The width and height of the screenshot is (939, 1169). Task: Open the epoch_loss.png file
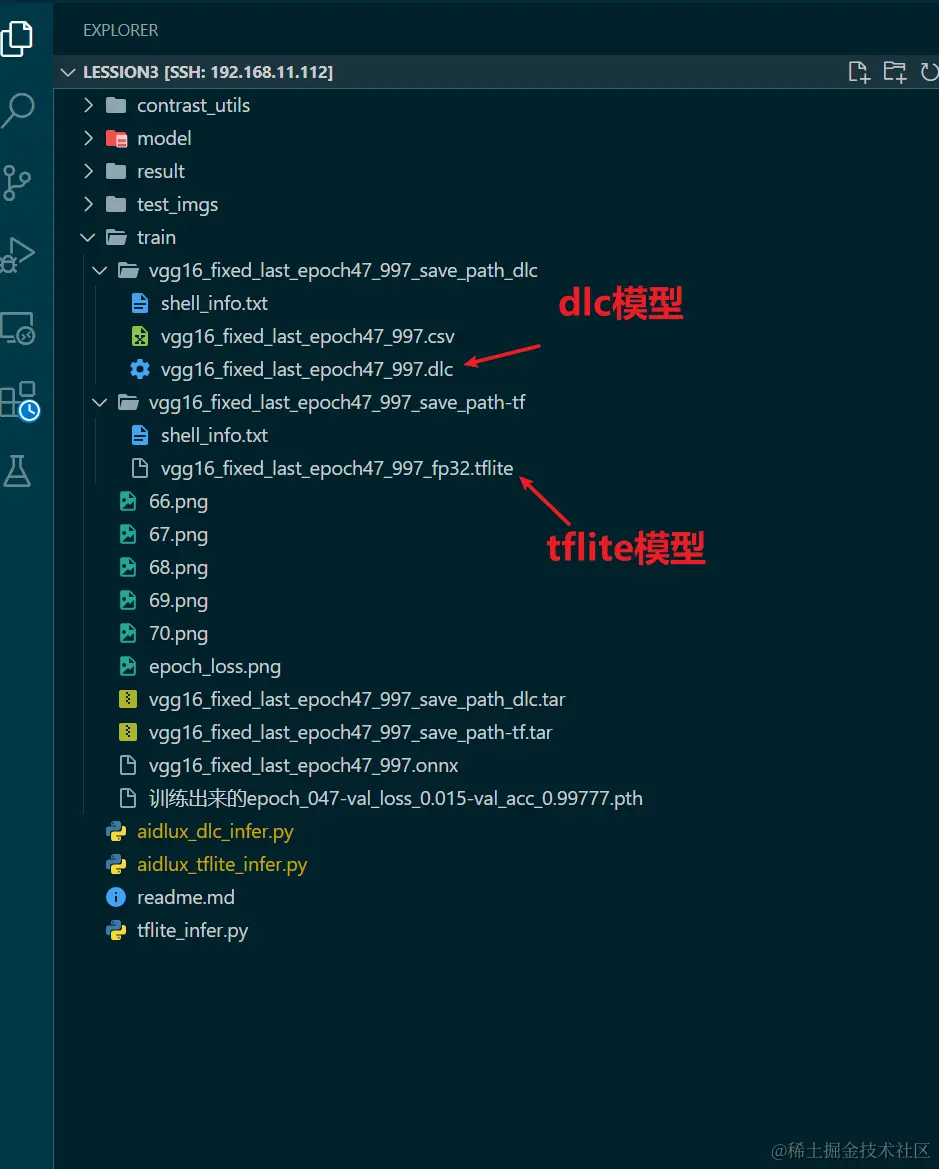pyautogui.click(x=215, y=667)
